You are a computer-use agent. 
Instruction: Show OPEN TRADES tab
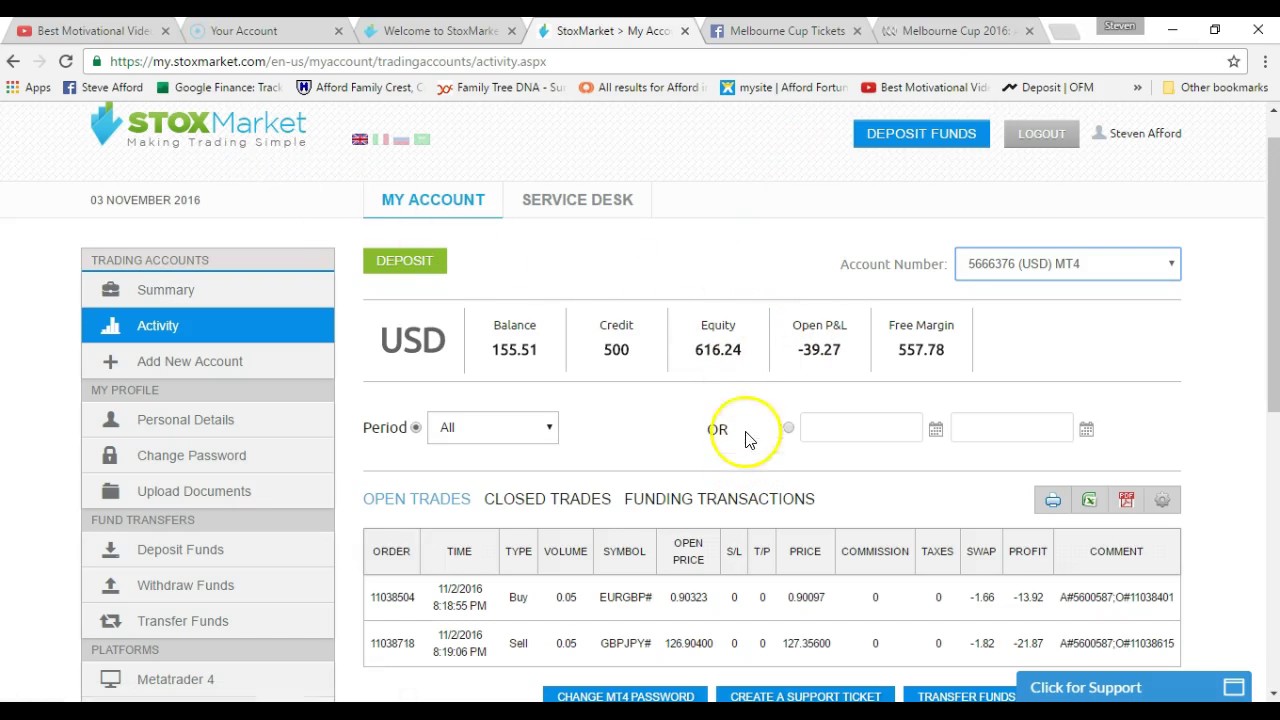tap(416, 499)
